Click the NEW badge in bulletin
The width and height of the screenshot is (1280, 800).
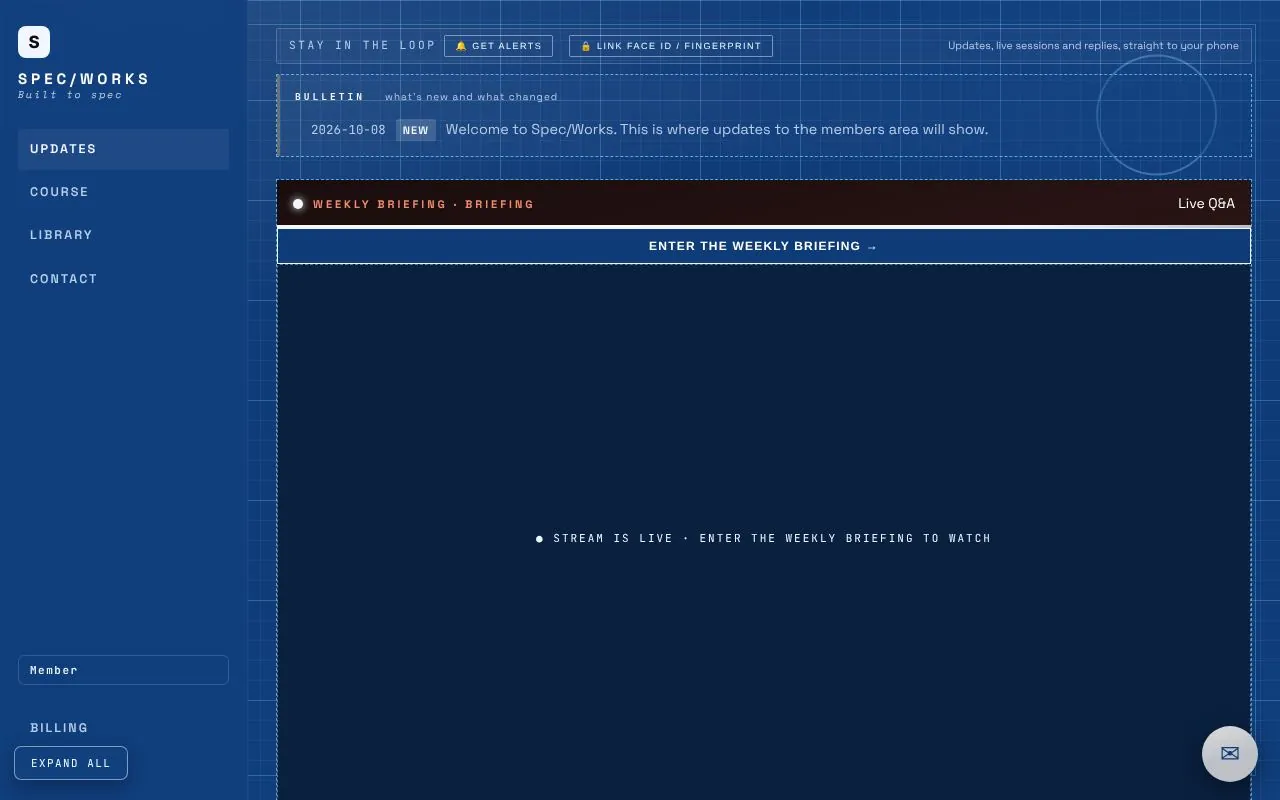(x=416, y=130)
